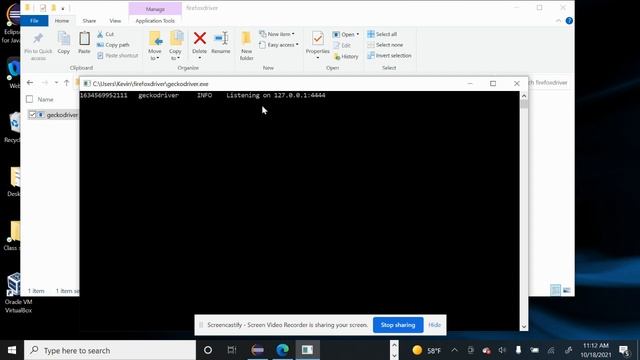Toggle the select-all checkbox beside Name
Image resolution: width=640 pixels, height=360 pixels.
[29, 99]
